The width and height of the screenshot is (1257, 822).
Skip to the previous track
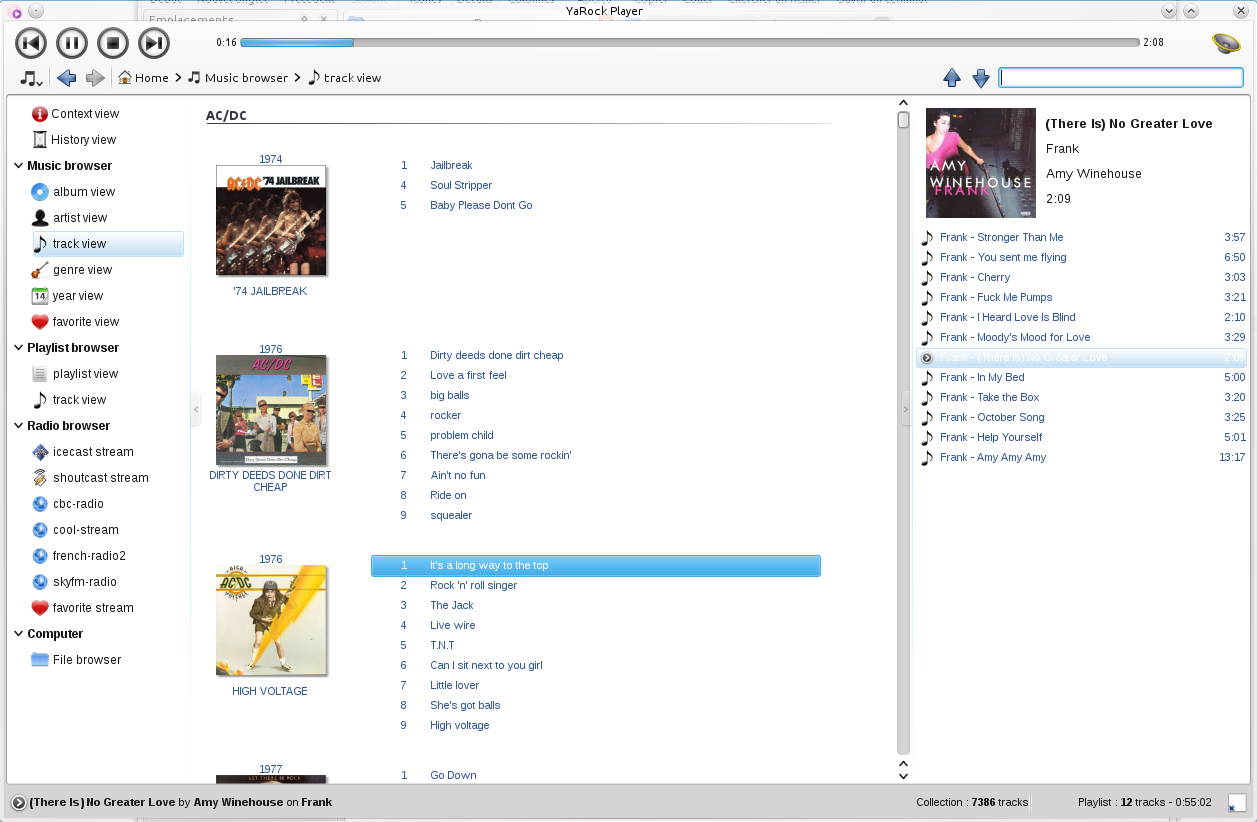coord(31,43)
